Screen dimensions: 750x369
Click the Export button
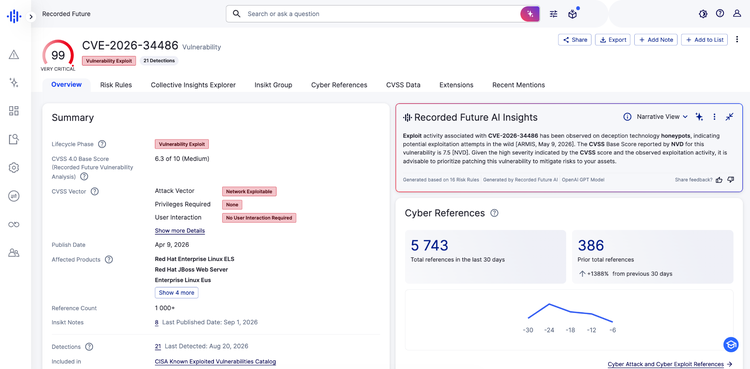pos(613,40)
